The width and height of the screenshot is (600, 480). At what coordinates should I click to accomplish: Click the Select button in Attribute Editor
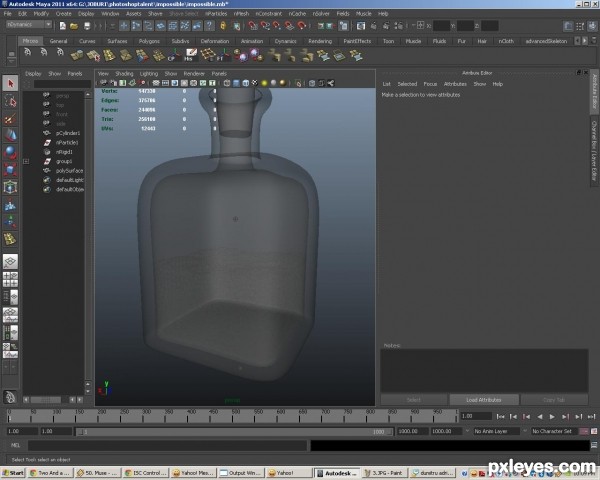coord(414,400)
